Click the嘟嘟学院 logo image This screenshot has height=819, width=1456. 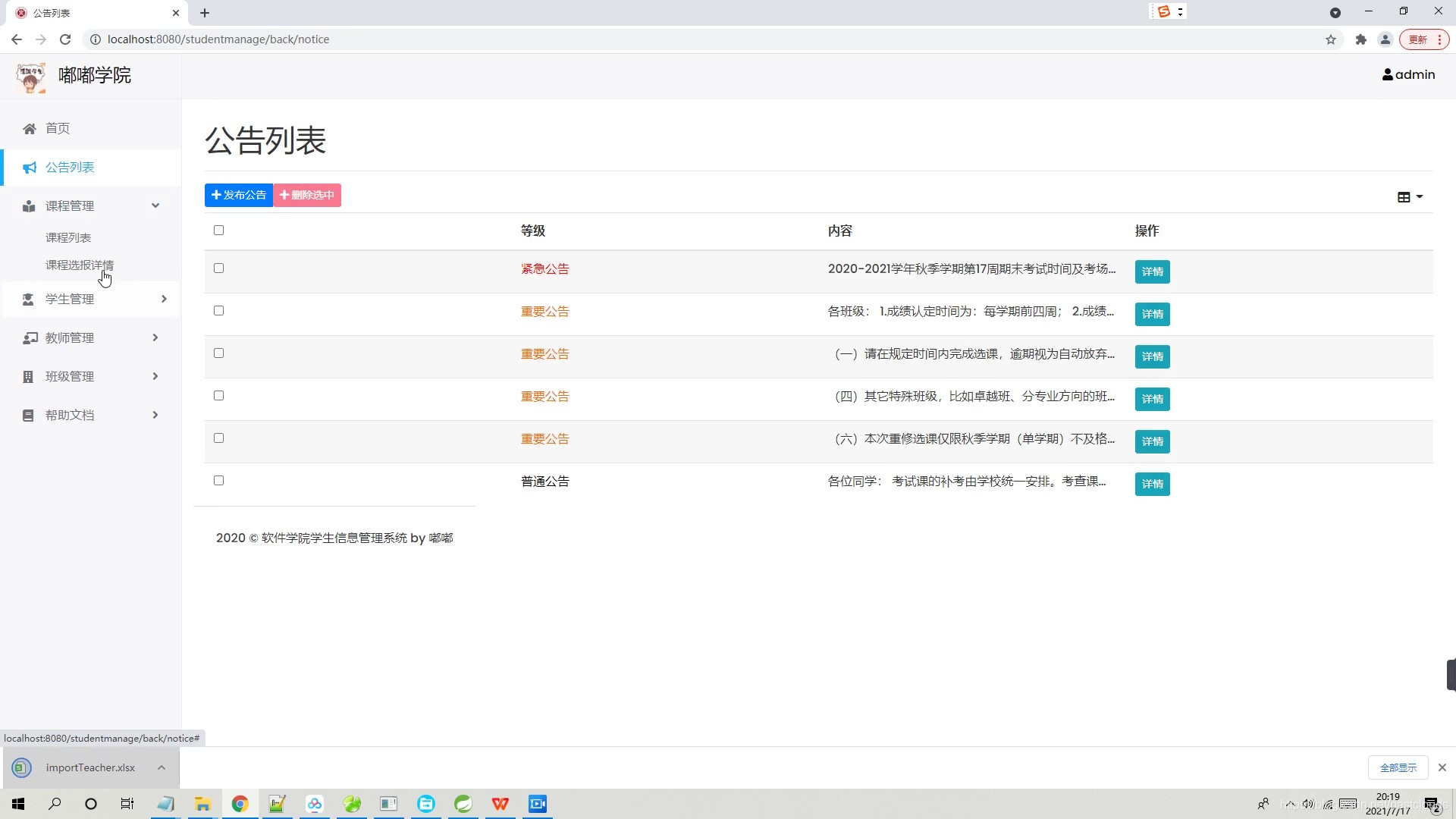30,77
